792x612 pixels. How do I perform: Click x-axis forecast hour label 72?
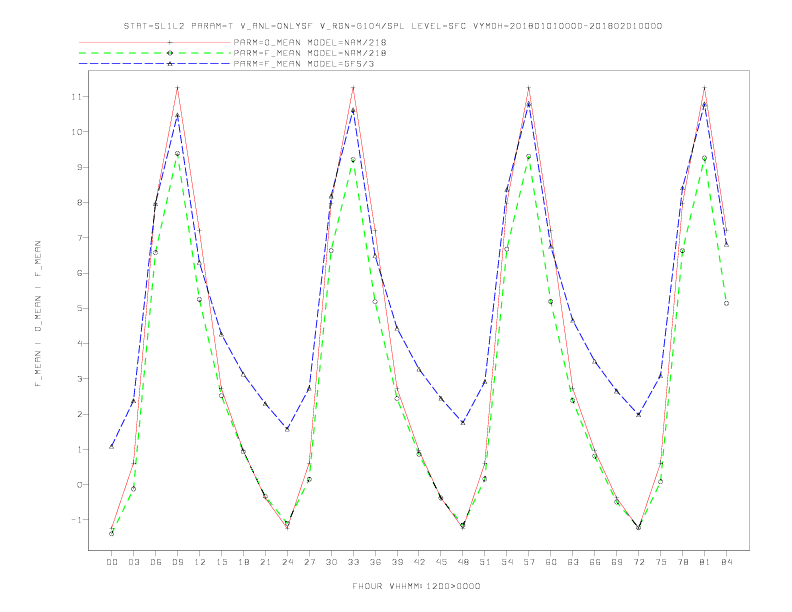click(x=638, y=562)
